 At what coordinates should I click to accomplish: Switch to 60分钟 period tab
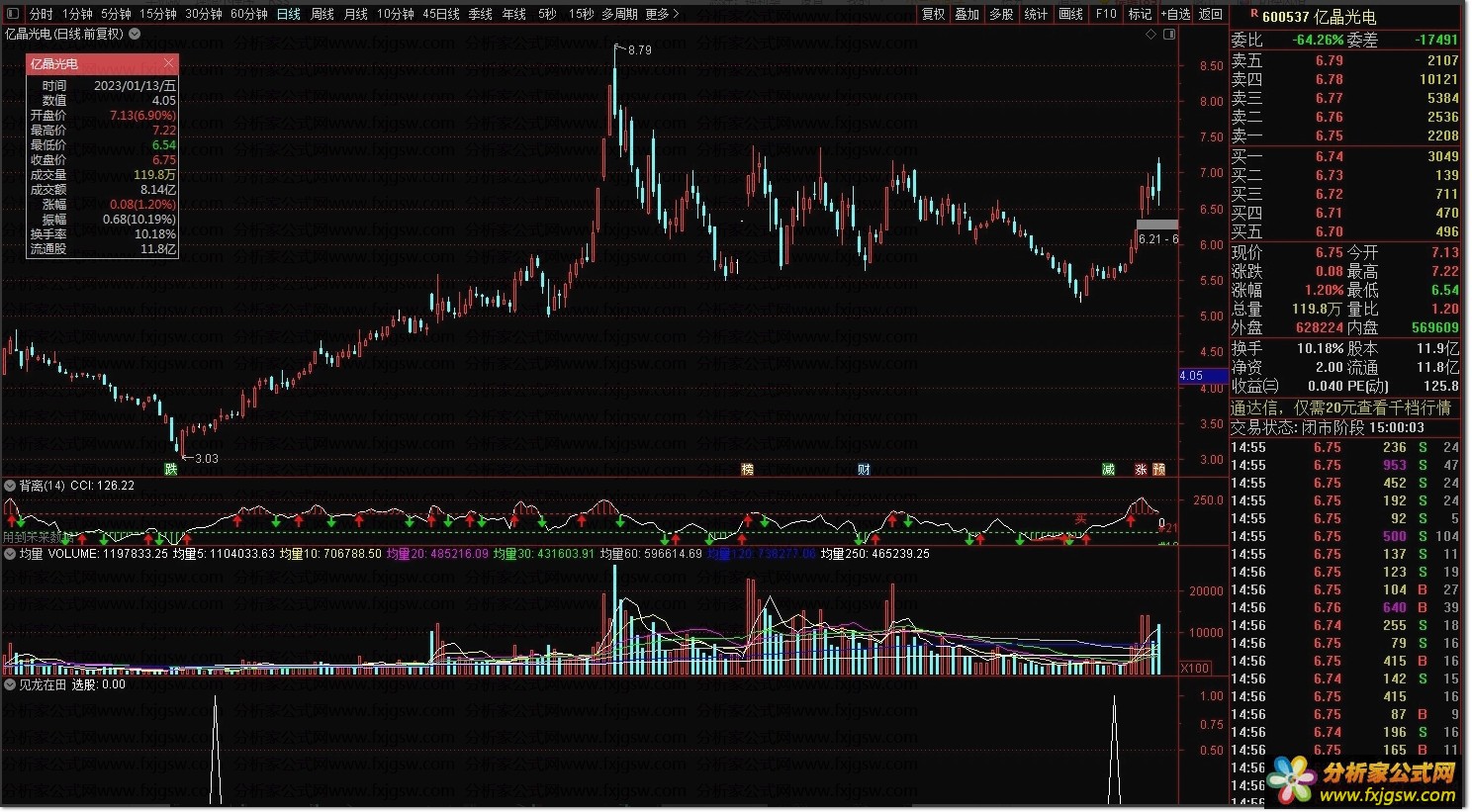(x=249, y=14)
